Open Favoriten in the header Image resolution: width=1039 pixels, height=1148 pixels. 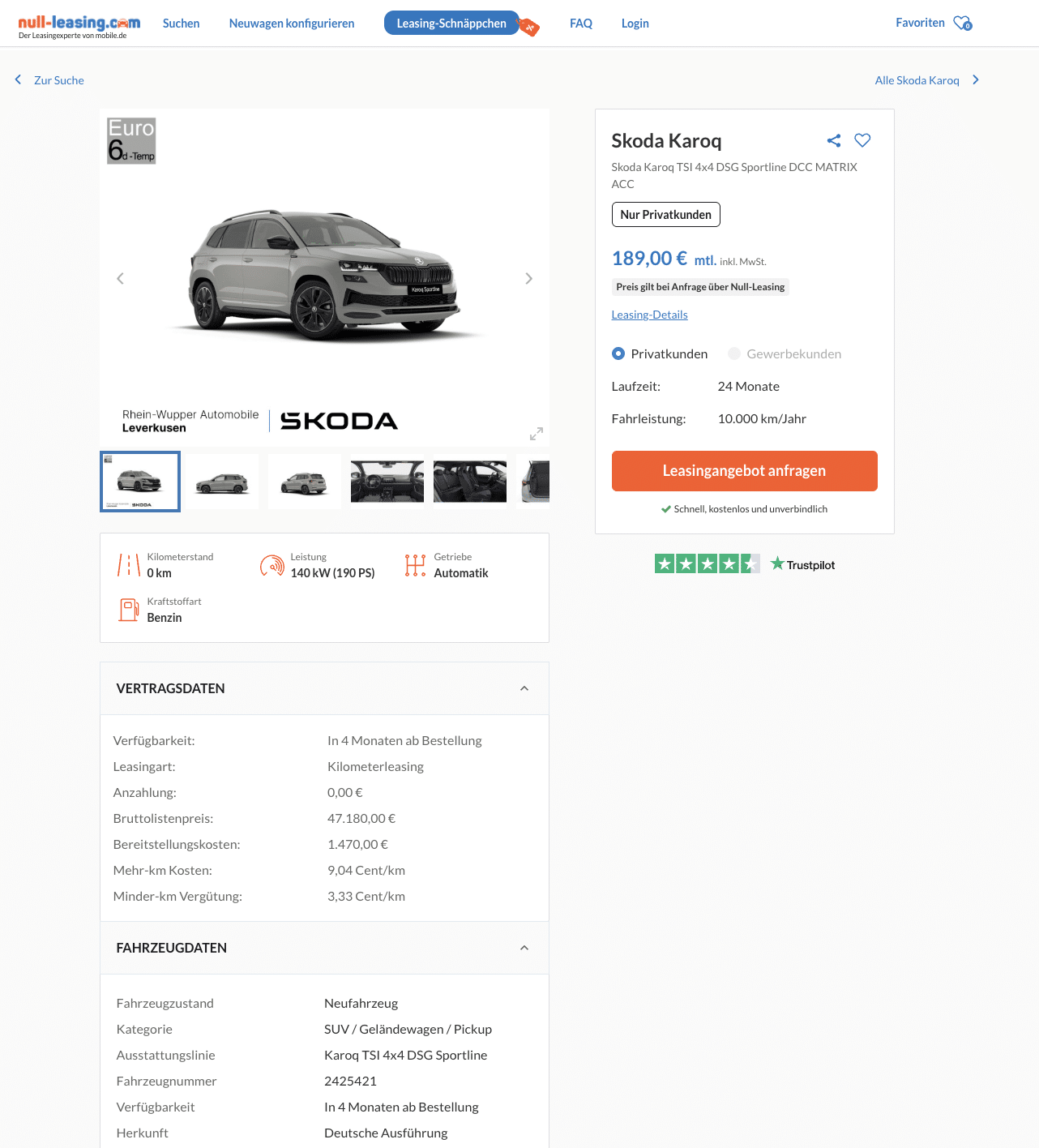click(x=920, y=23)
